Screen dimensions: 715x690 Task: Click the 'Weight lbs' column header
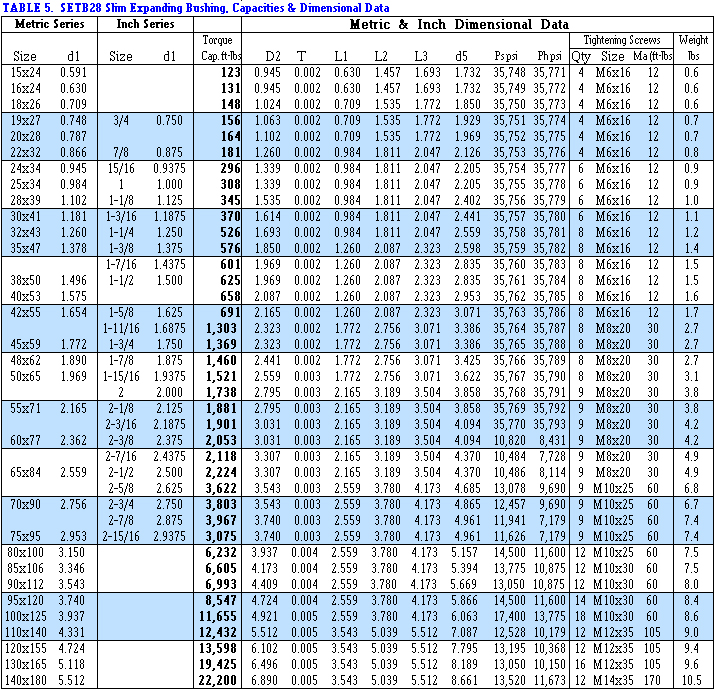point(693,48)
